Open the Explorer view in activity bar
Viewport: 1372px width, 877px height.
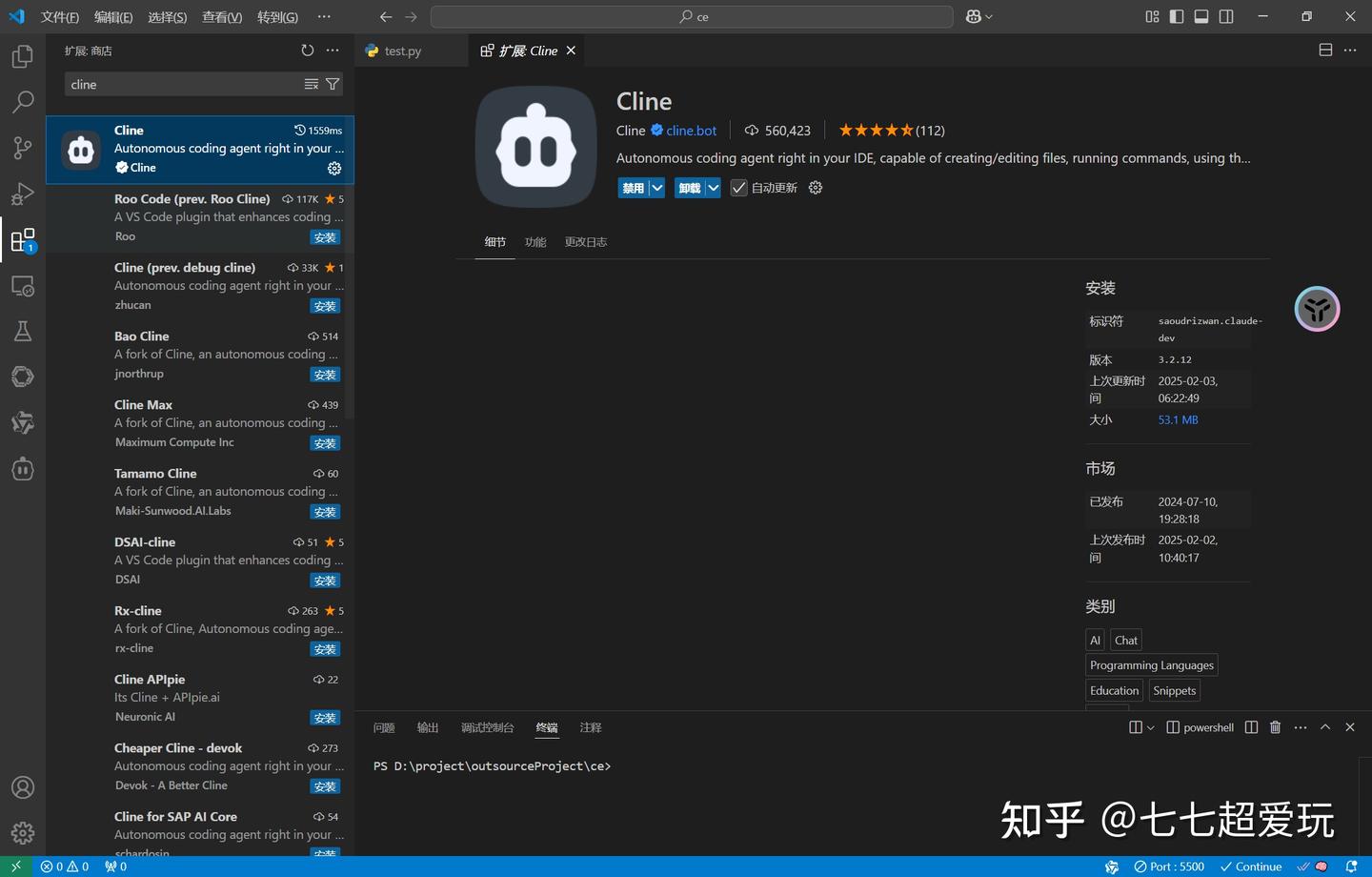point(23,56)
